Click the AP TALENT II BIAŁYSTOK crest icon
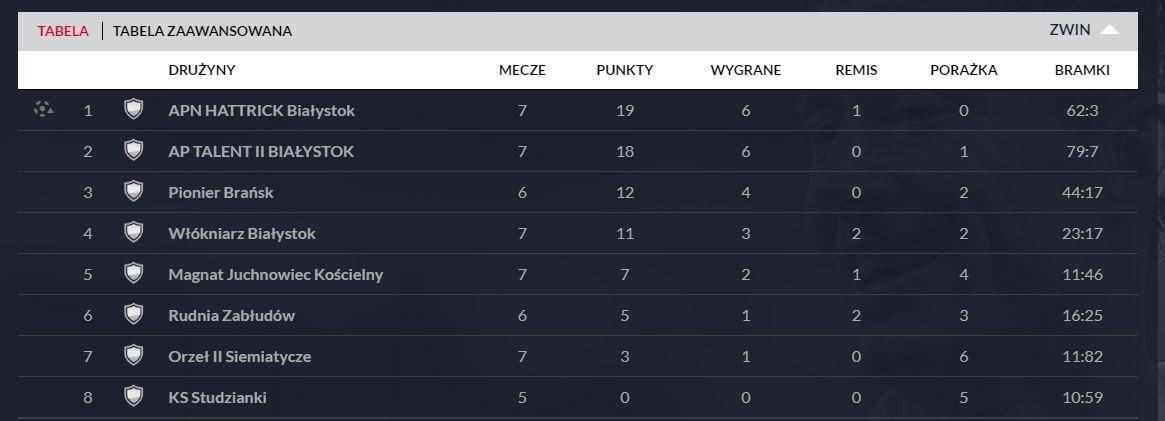 pyautogui.click(x=133, y=151)
